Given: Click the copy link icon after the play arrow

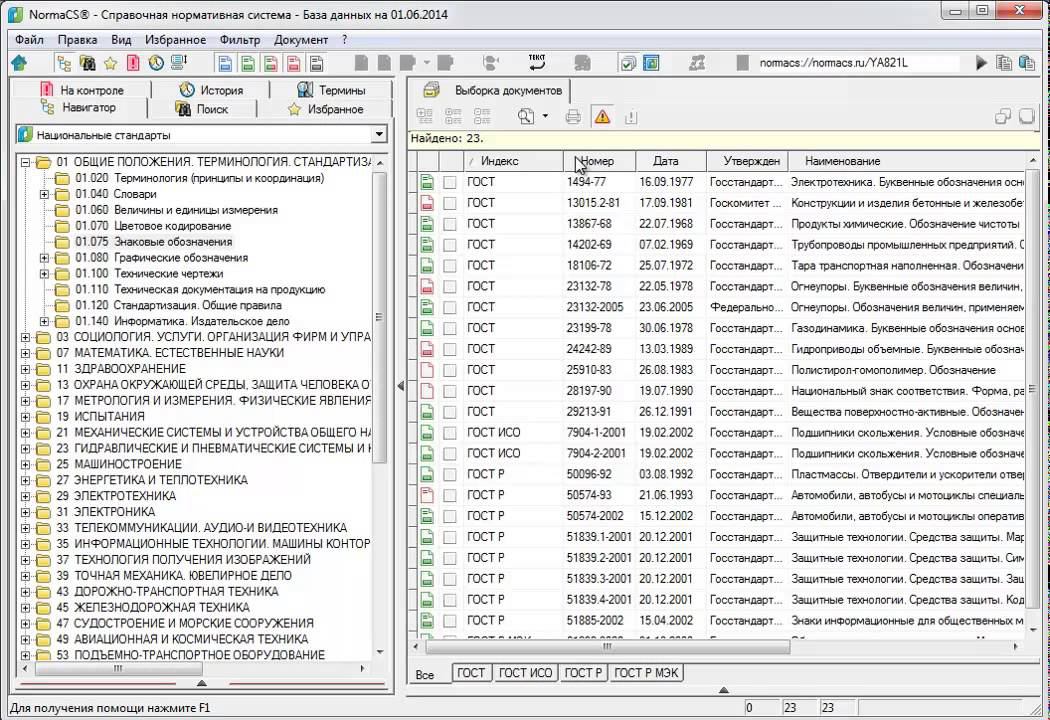Looking at the screenshot, I should [1004, 63].
